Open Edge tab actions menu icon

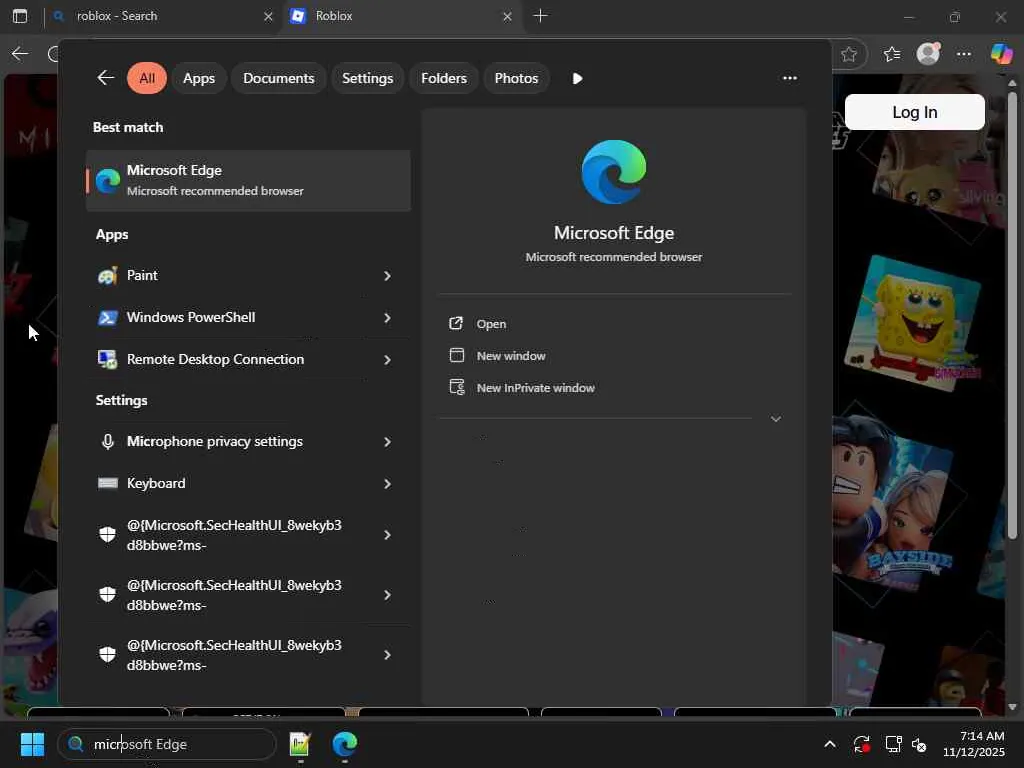pyautogui.click(x=20, y=16)
